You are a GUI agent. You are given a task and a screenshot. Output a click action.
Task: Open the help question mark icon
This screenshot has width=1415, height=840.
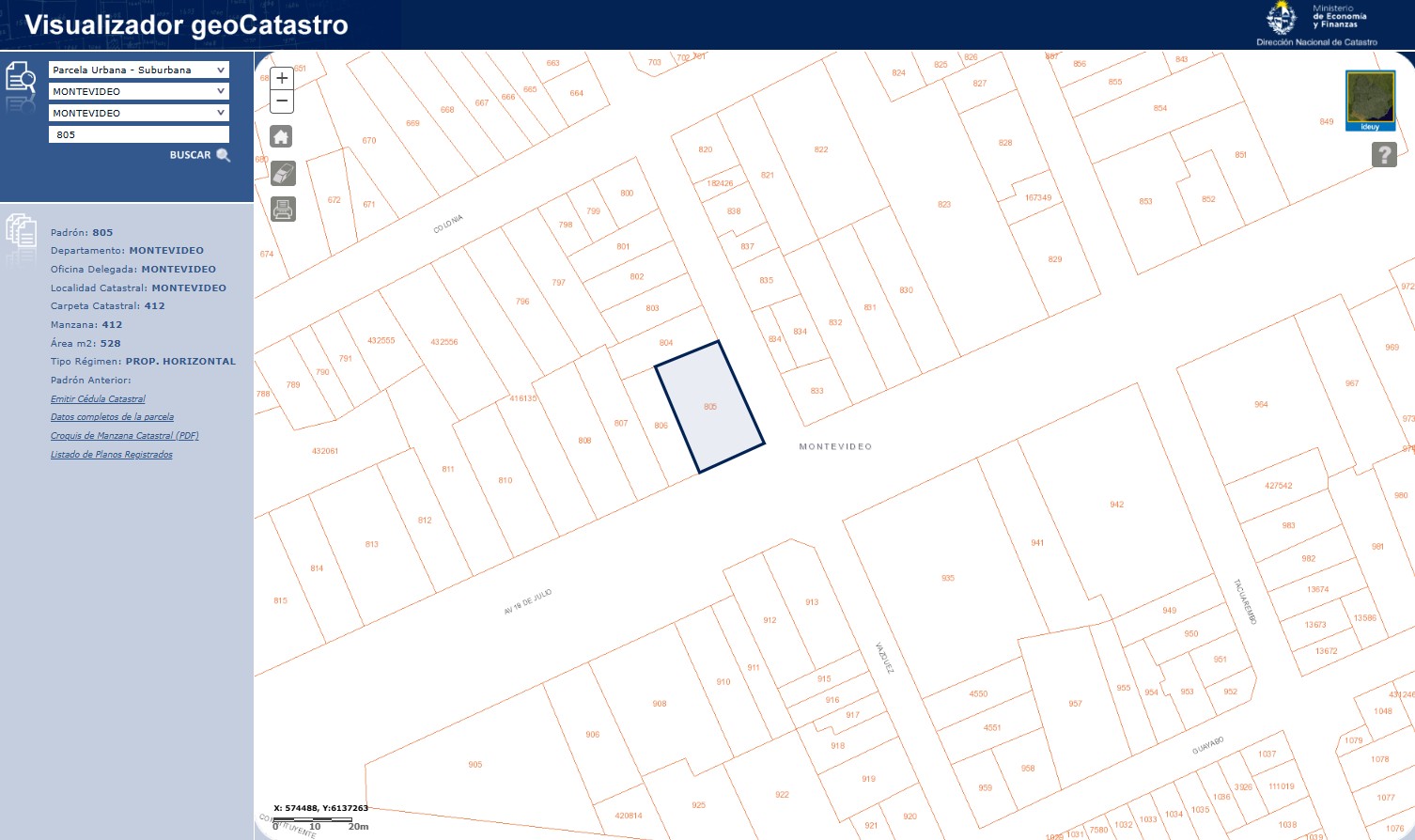(1383, 154)
